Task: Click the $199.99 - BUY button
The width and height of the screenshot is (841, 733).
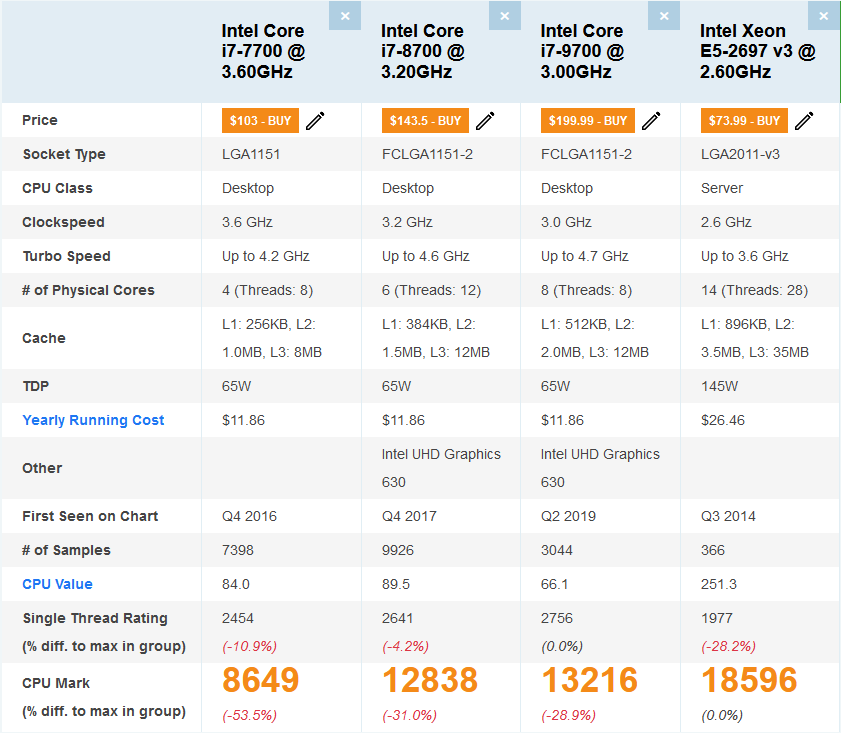Action: click(x=588, y=121)
